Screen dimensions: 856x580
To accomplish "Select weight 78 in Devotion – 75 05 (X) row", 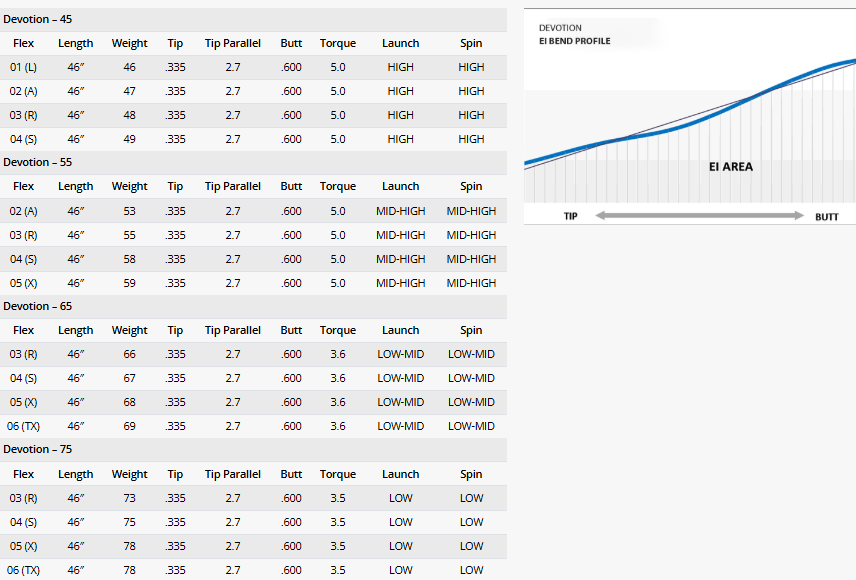I will click(129, 546).
